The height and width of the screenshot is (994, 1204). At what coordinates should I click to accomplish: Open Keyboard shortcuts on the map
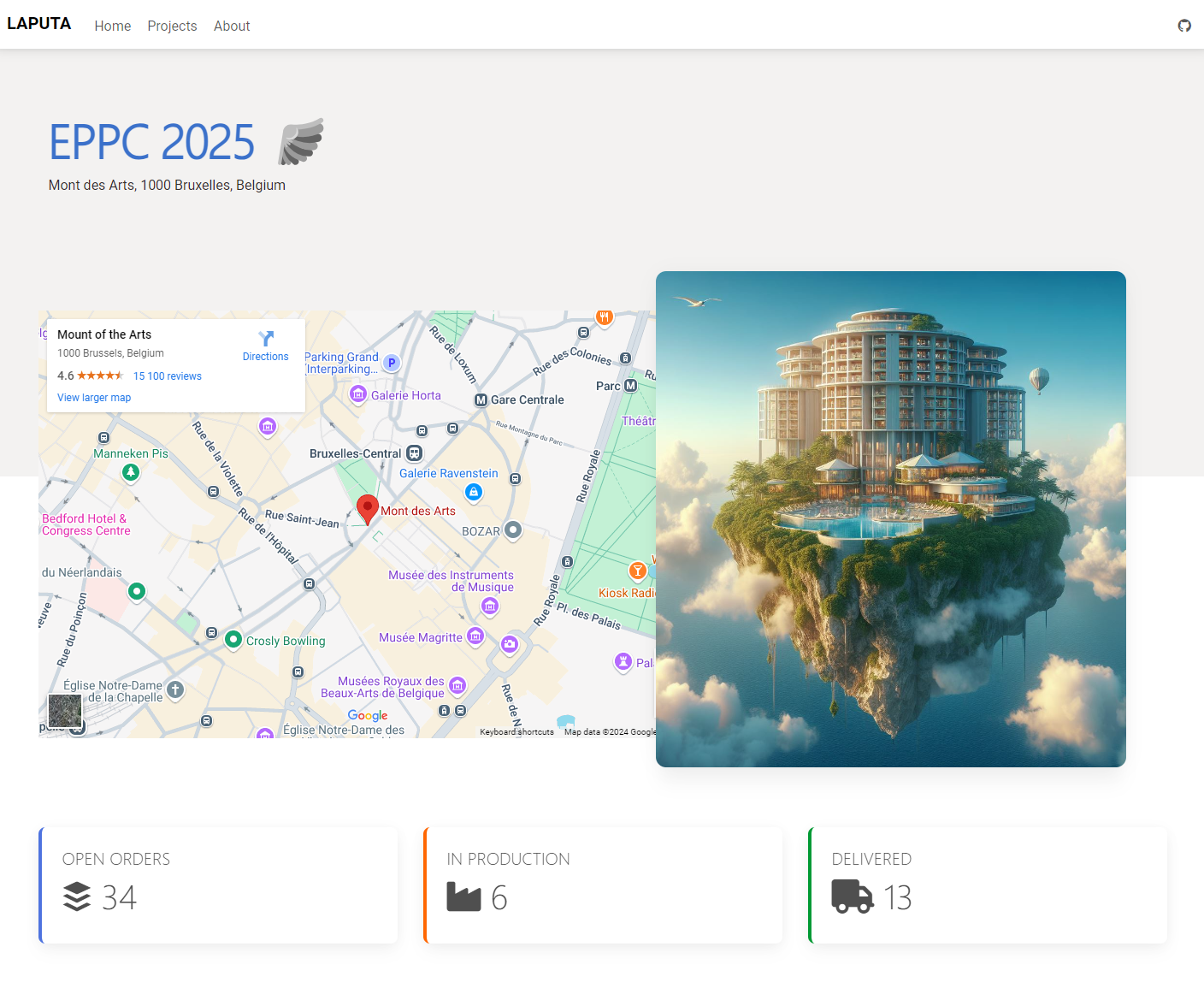click(x=516, y=732)
